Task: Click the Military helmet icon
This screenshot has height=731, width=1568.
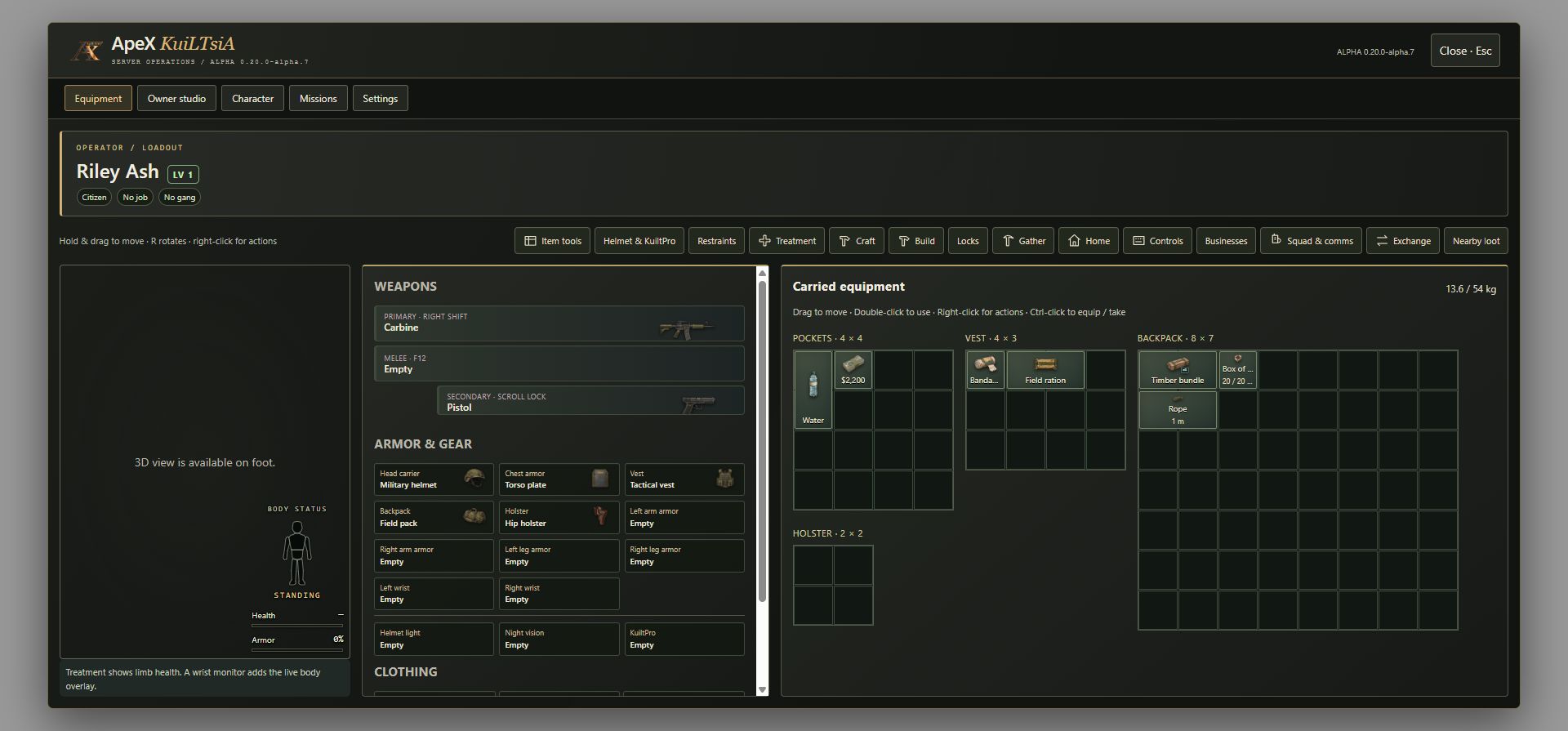Action: tap(474, 478)
